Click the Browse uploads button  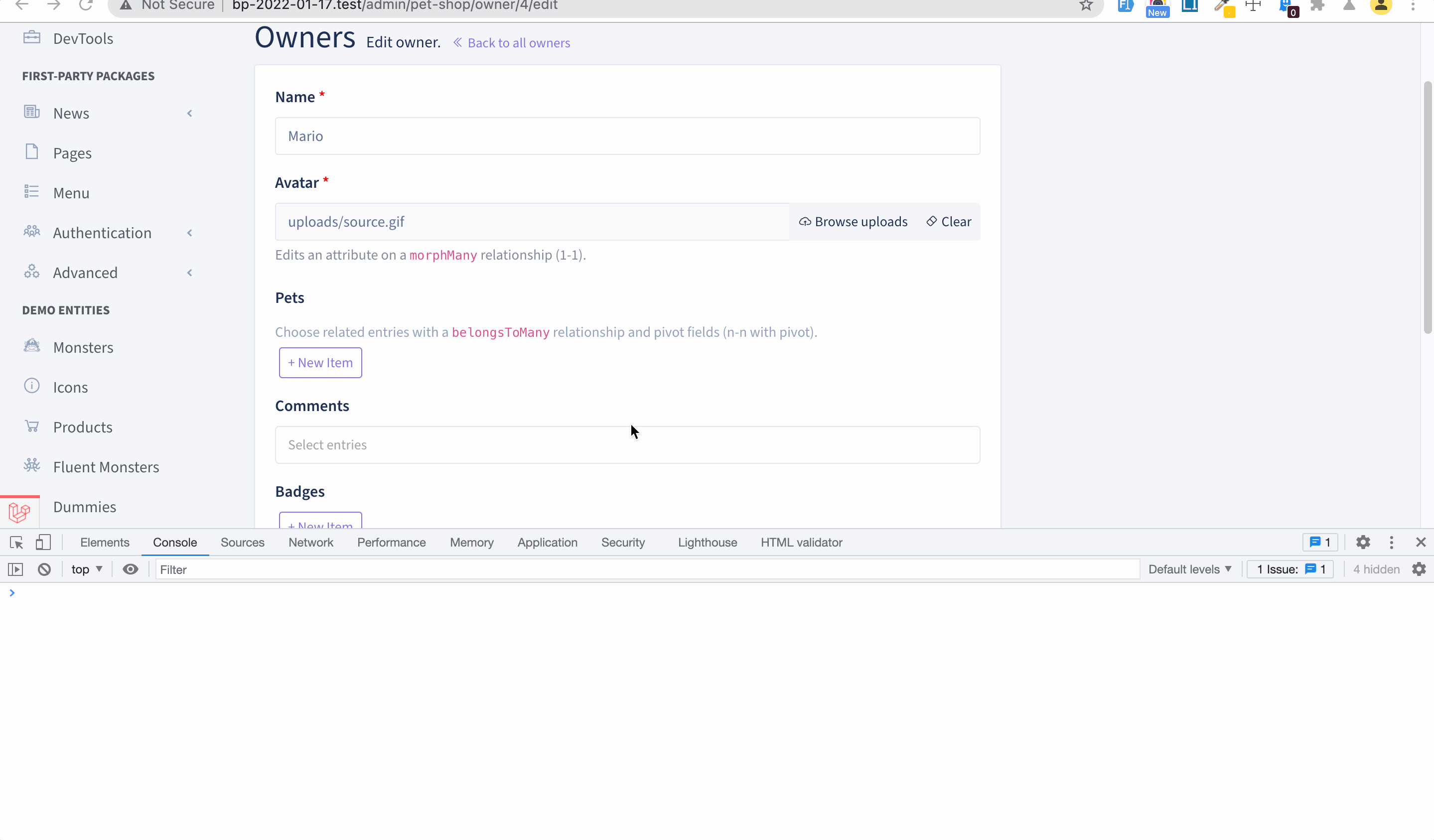coord(853,222)
